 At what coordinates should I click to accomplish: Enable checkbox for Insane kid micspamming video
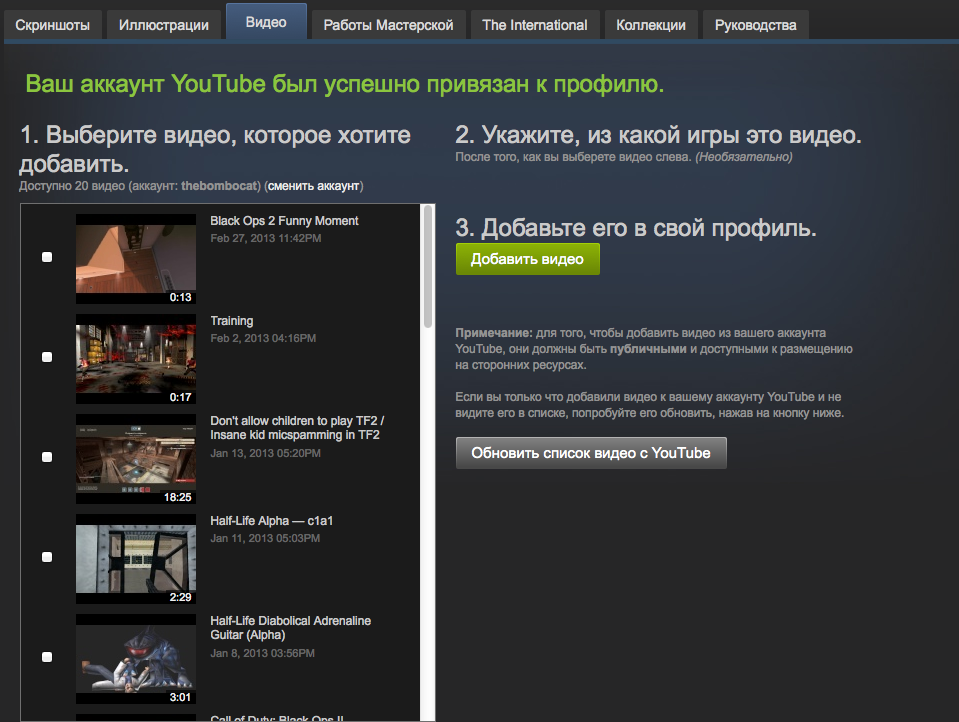point(47,457)
